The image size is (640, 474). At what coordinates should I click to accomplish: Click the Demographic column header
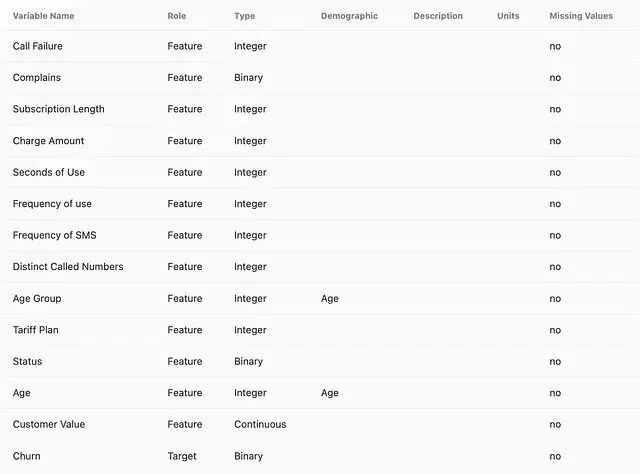[x=349, y=16]
